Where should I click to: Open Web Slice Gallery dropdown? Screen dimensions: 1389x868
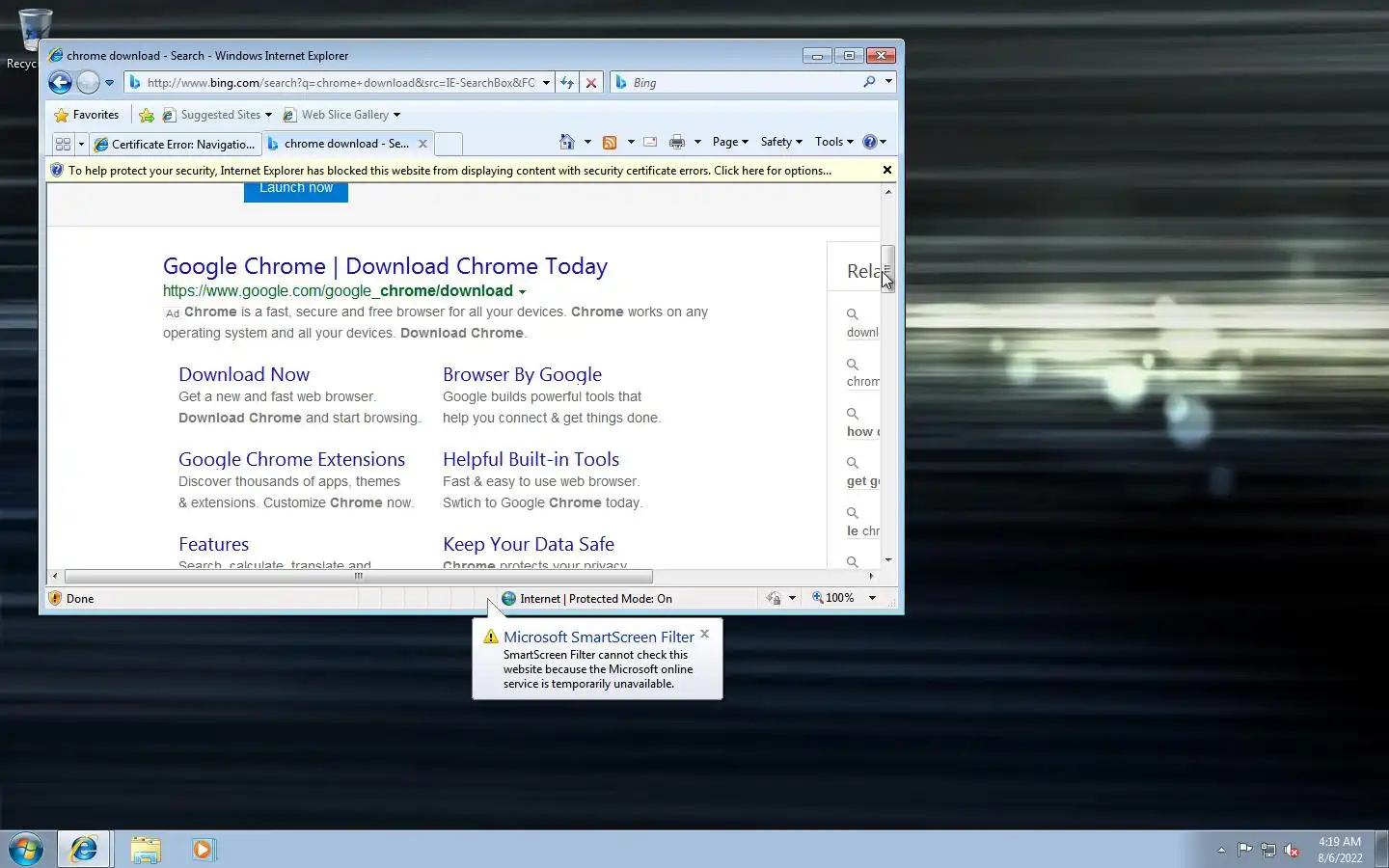tap(341, 115)
